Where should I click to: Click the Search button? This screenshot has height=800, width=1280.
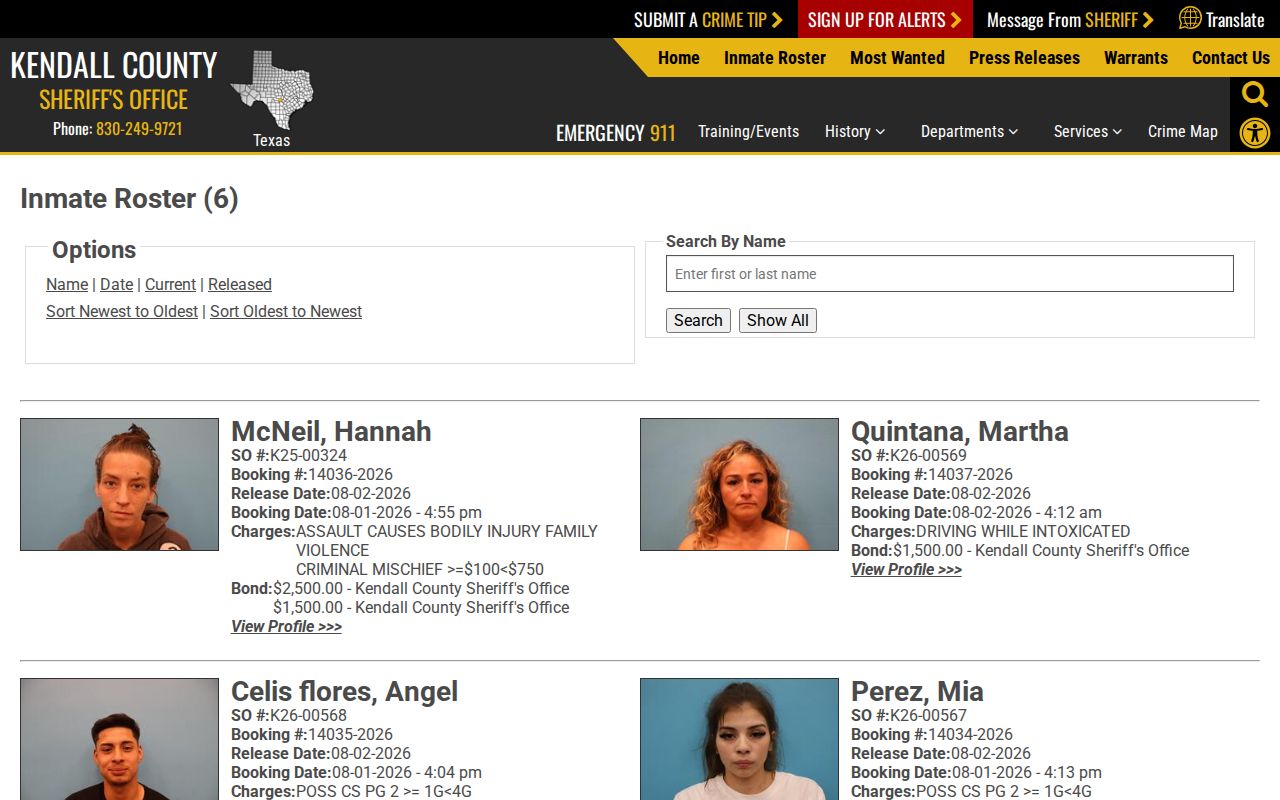698,321
